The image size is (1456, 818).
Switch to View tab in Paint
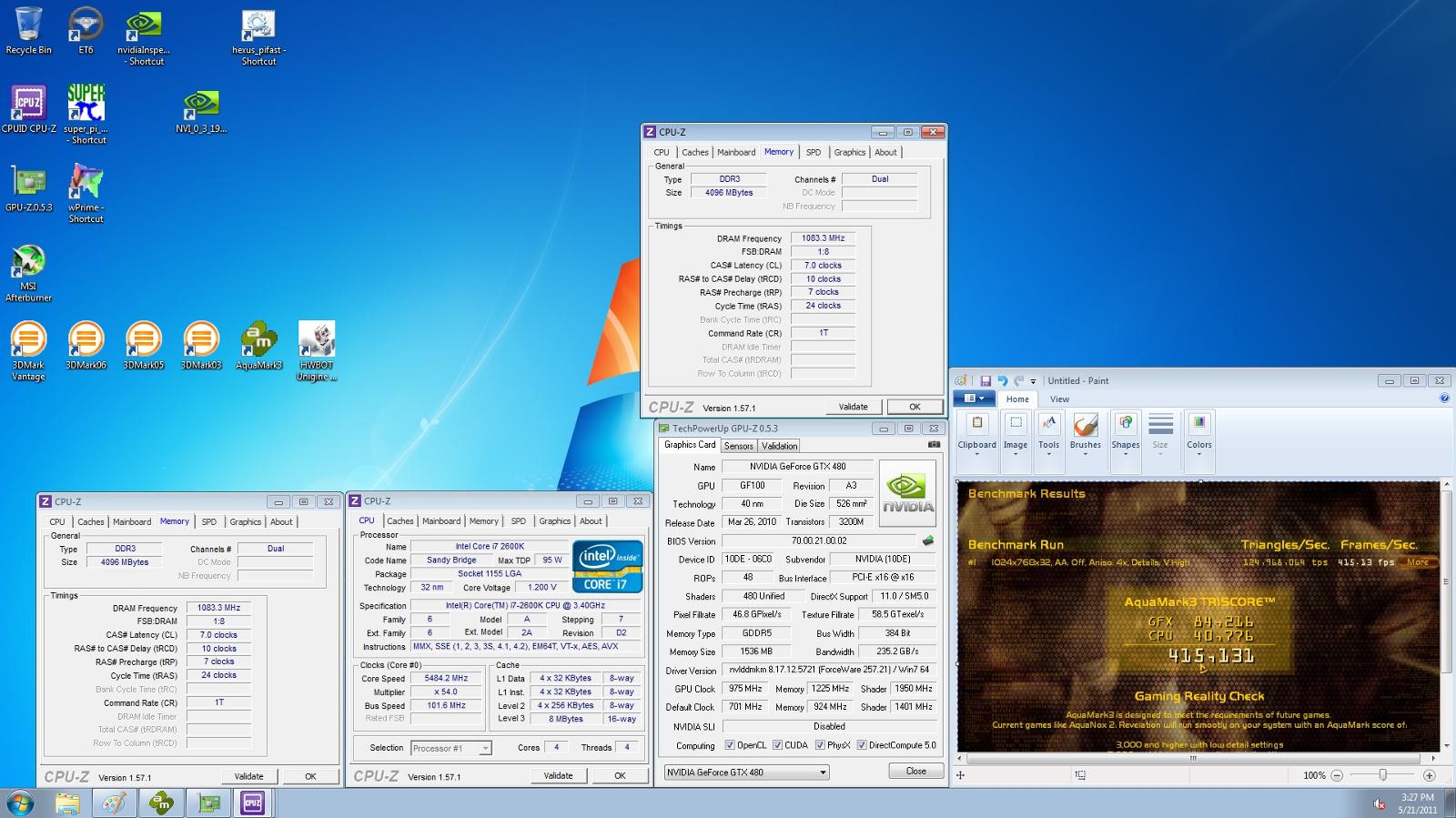point(1060,399)
